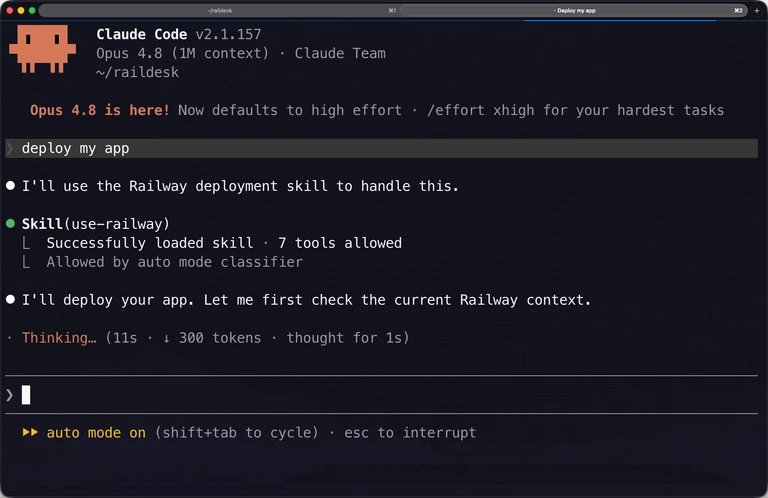Click the white bullet before 'I'll deploy your app'

point(10,300)
